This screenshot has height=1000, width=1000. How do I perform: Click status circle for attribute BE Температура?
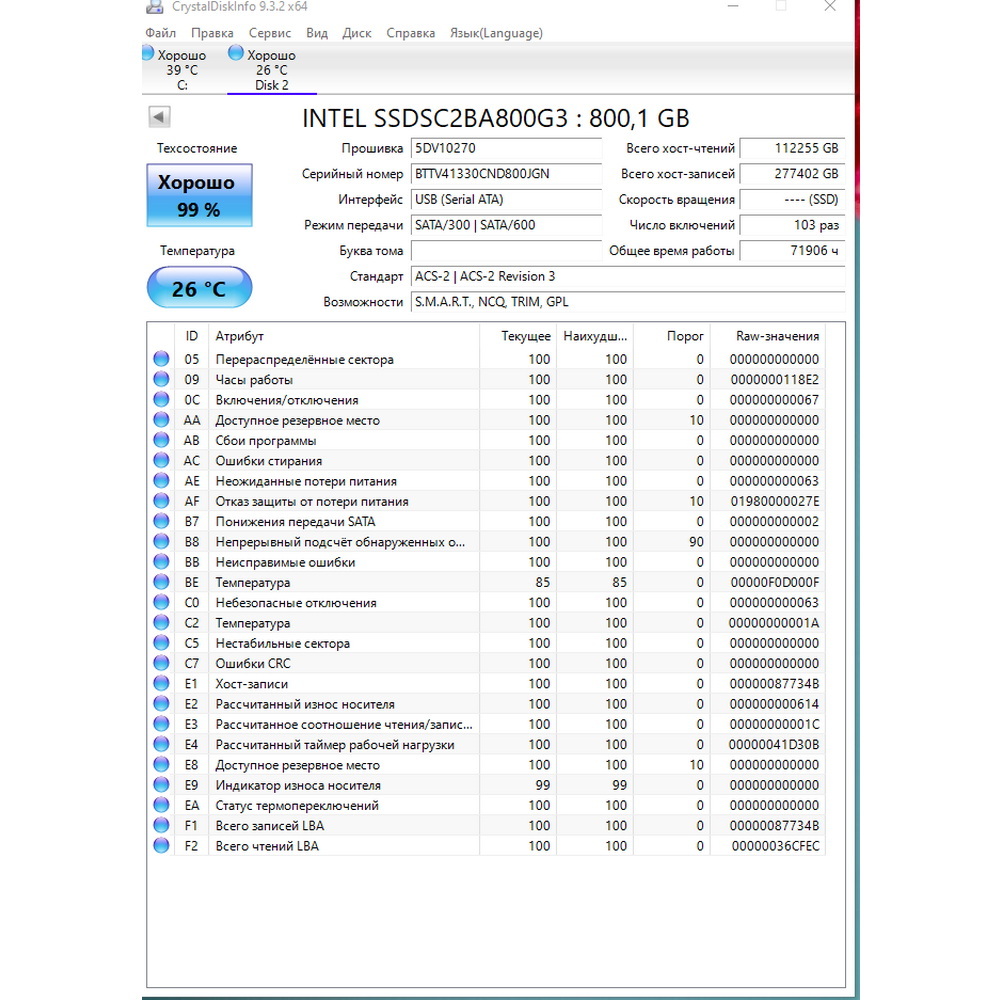coord(161,582)
